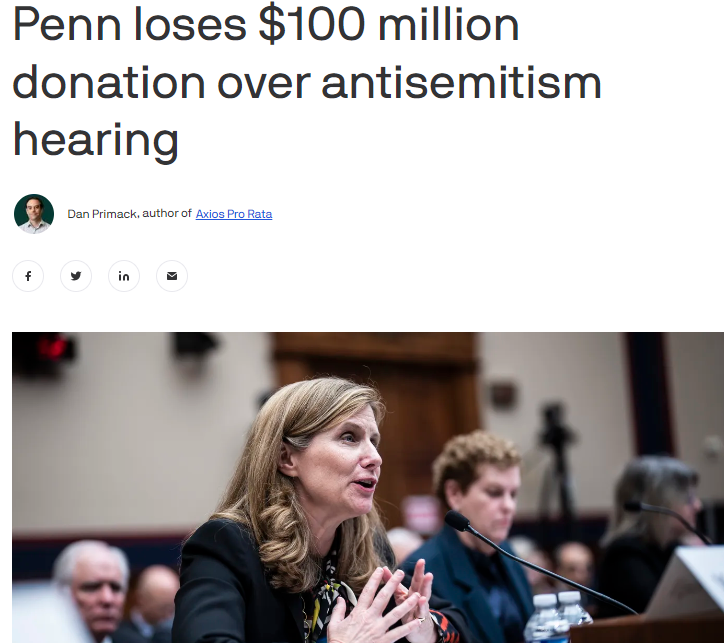
Task: Click the white-haired man in the photo background
Action: [92, 586]
